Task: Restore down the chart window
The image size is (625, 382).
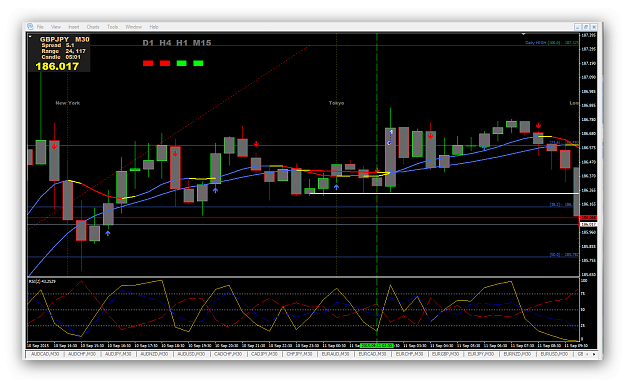Action: click(x=586, y=27)
